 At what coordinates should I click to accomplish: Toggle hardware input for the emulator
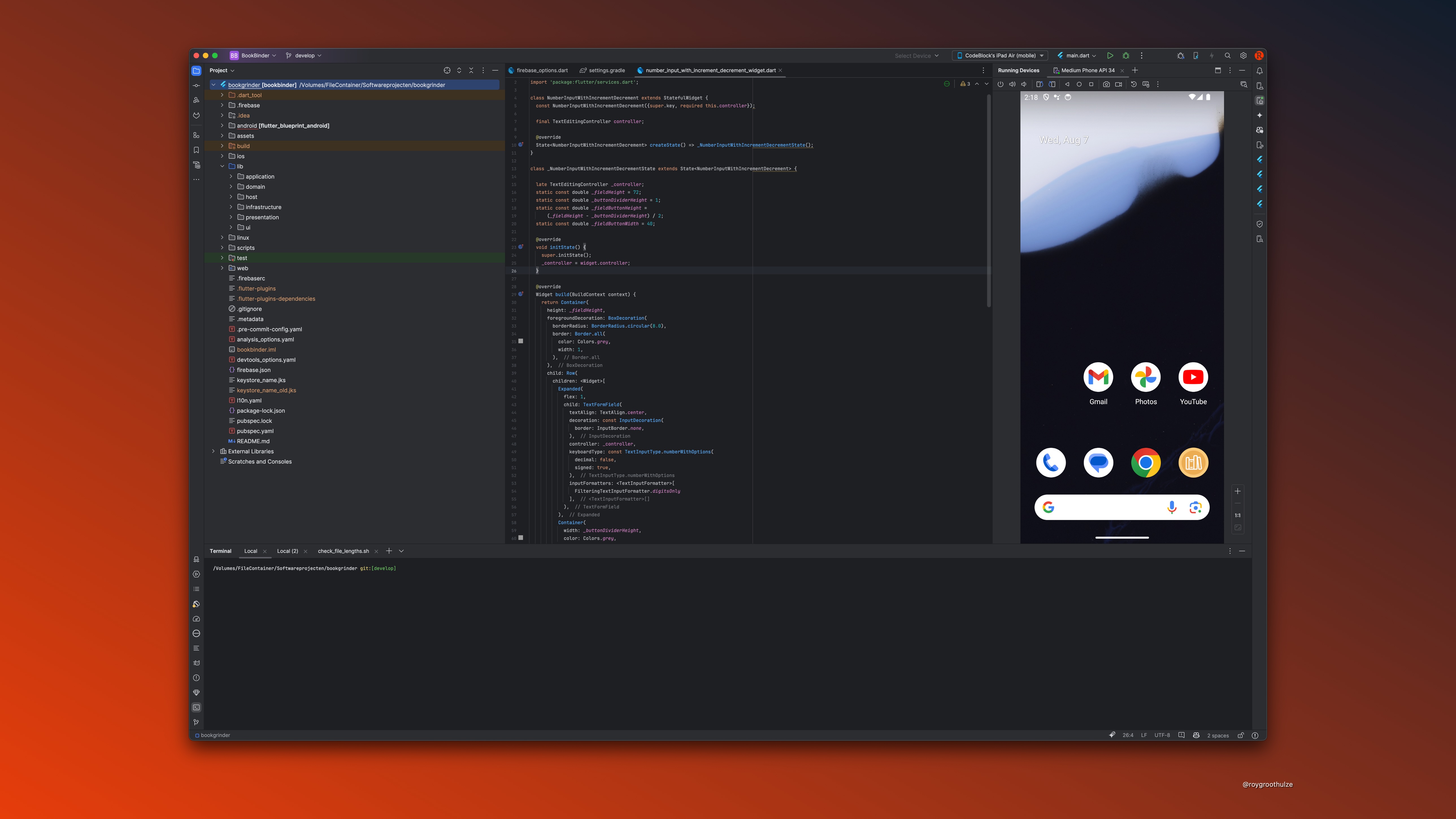pyautogui.click(x=1146, y=84)
